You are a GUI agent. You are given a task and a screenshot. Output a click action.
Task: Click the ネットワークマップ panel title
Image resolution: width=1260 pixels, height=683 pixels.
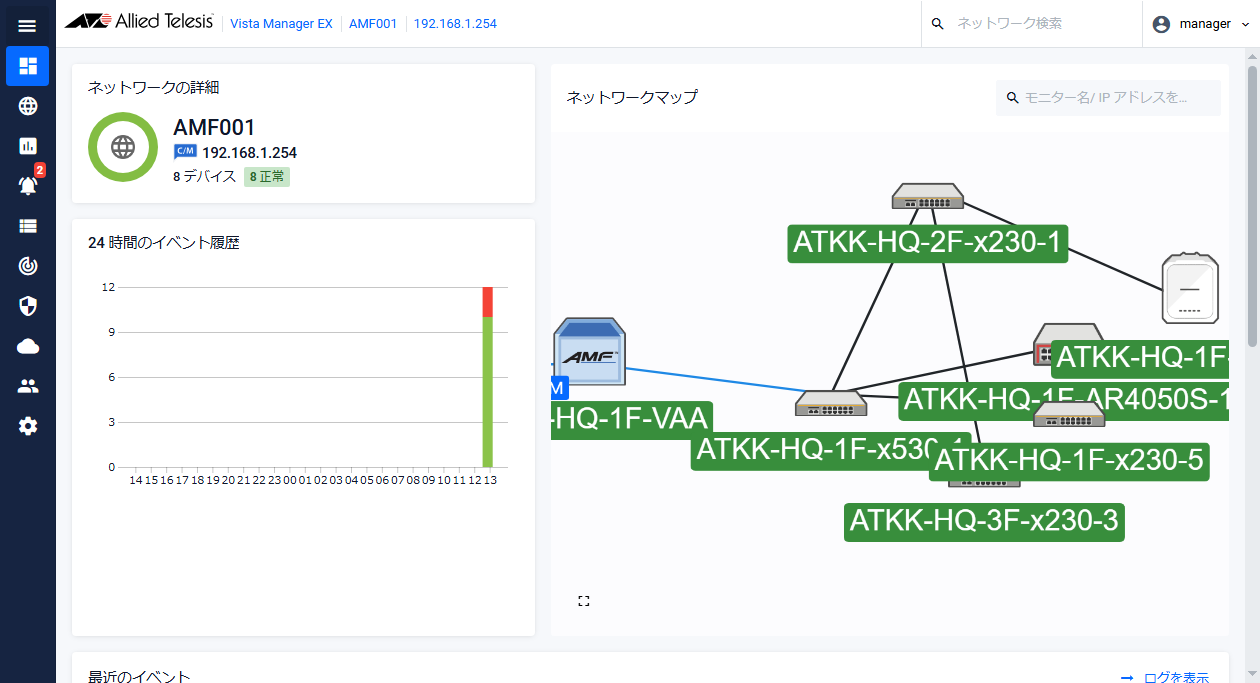632,97
